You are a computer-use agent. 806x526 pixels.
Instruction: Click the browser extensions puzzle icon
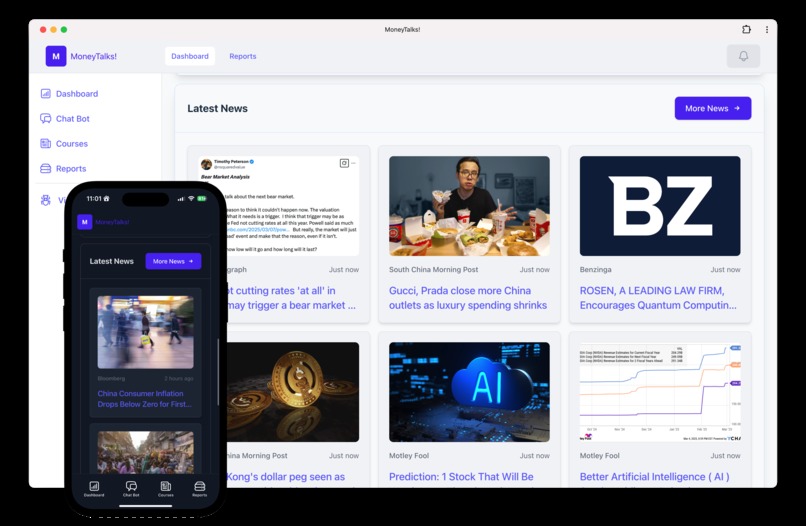coord(746,29)
